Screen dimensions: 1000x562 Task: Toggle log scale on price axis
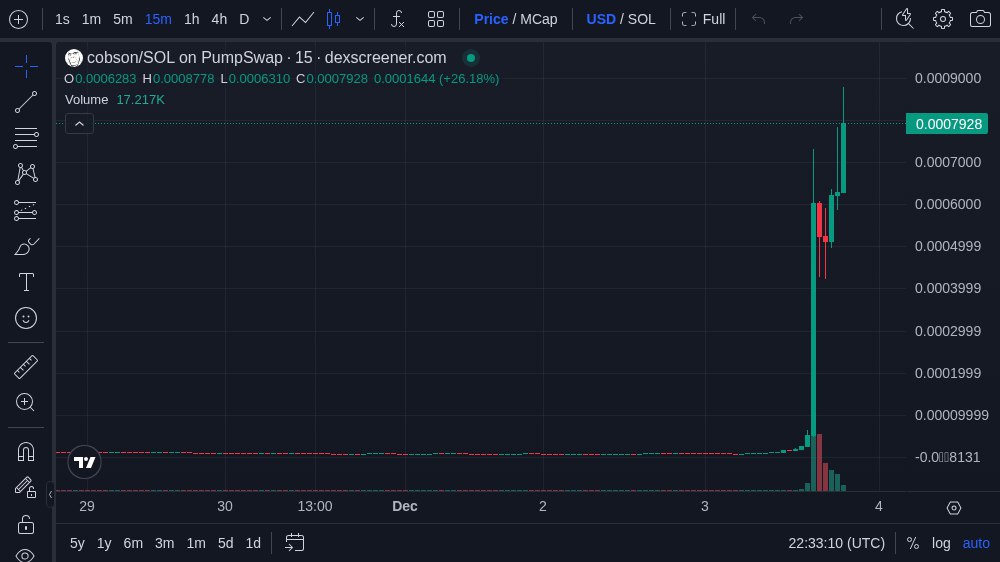tap(941, 543)
